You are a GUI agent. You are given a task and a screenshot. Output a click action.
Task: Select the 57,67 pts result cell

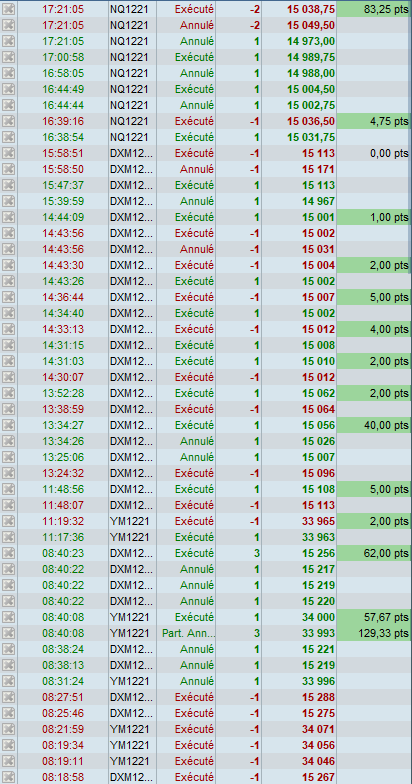[x=374, y=617]
